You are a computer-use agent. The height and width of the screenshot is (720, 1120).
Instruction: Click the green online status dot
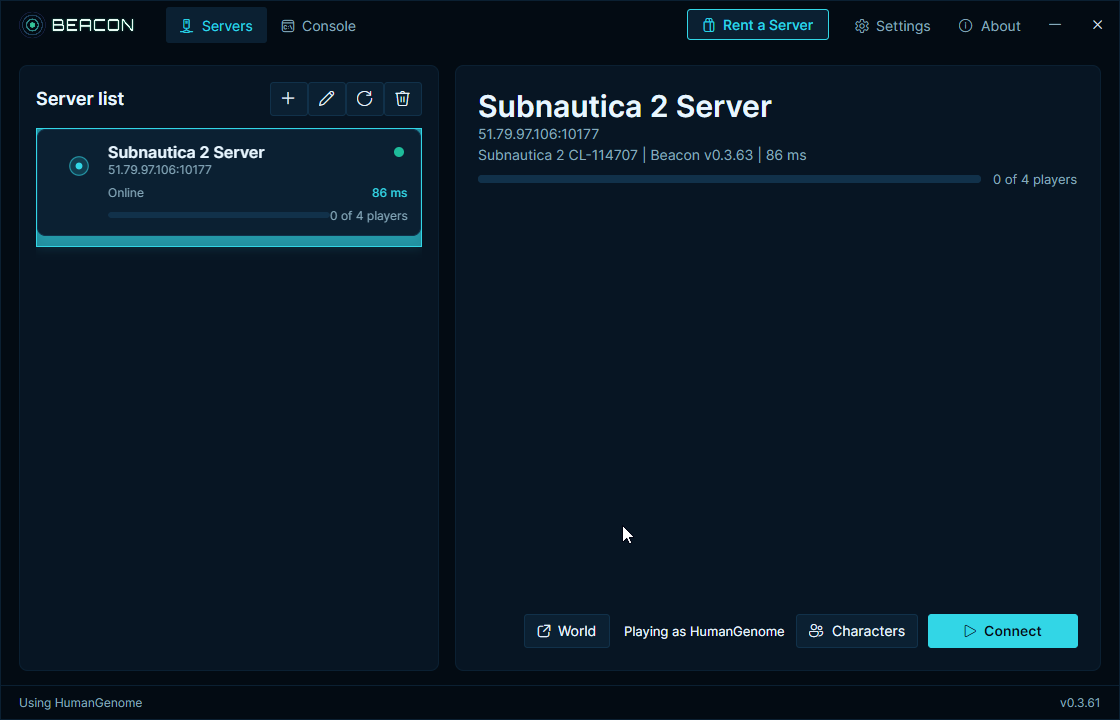point(399,151)
